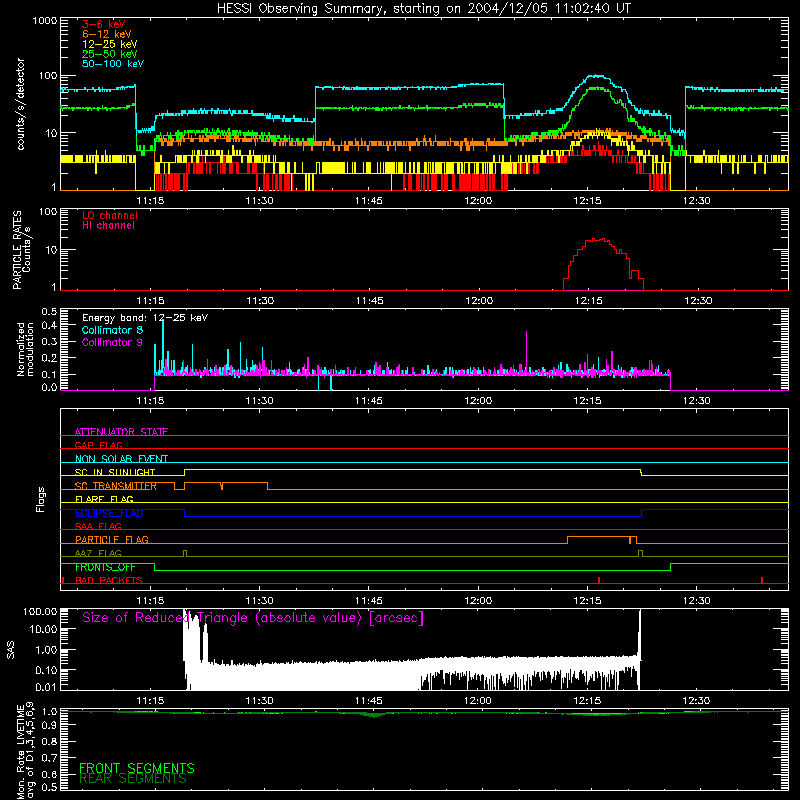Click the ATTENUATOR STATE flag label
The image size is (800, 800).
pyautogui.click(x=121, y=432)
